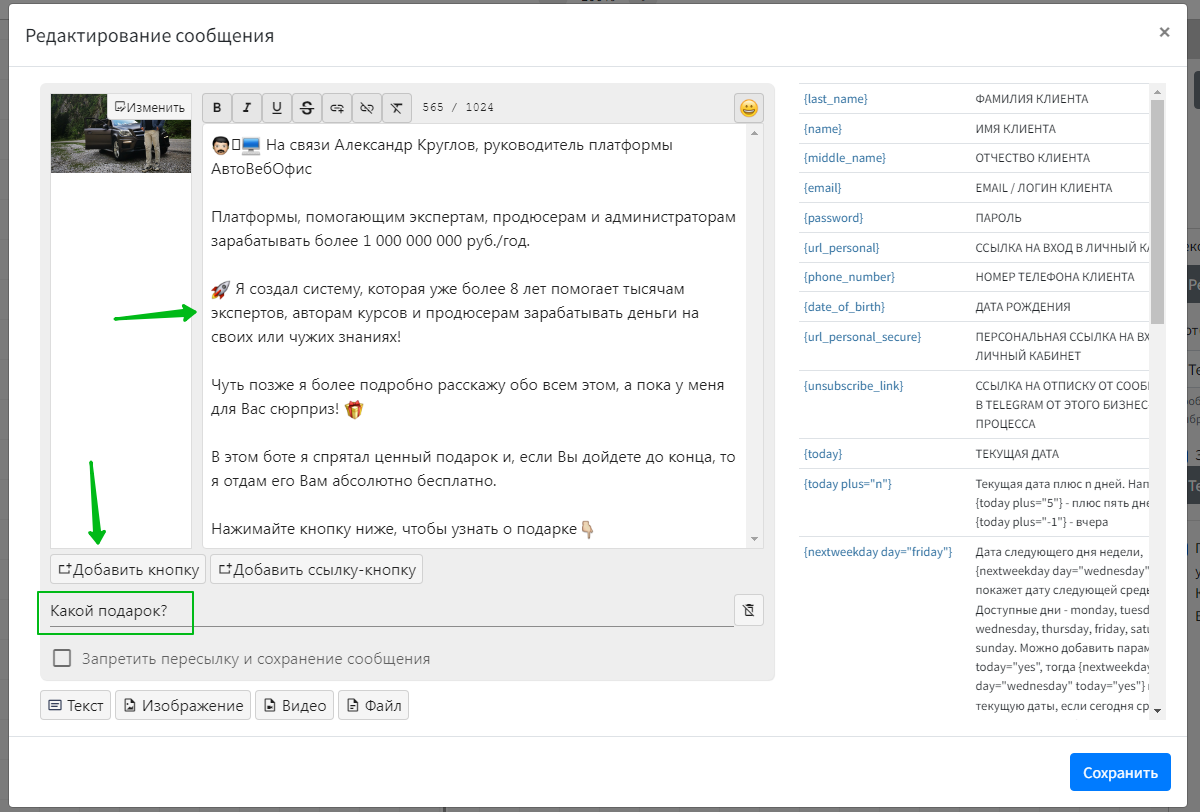
Task: Apply strikethrough formatting
Action: pyautogui.click(x=307, y=108)
